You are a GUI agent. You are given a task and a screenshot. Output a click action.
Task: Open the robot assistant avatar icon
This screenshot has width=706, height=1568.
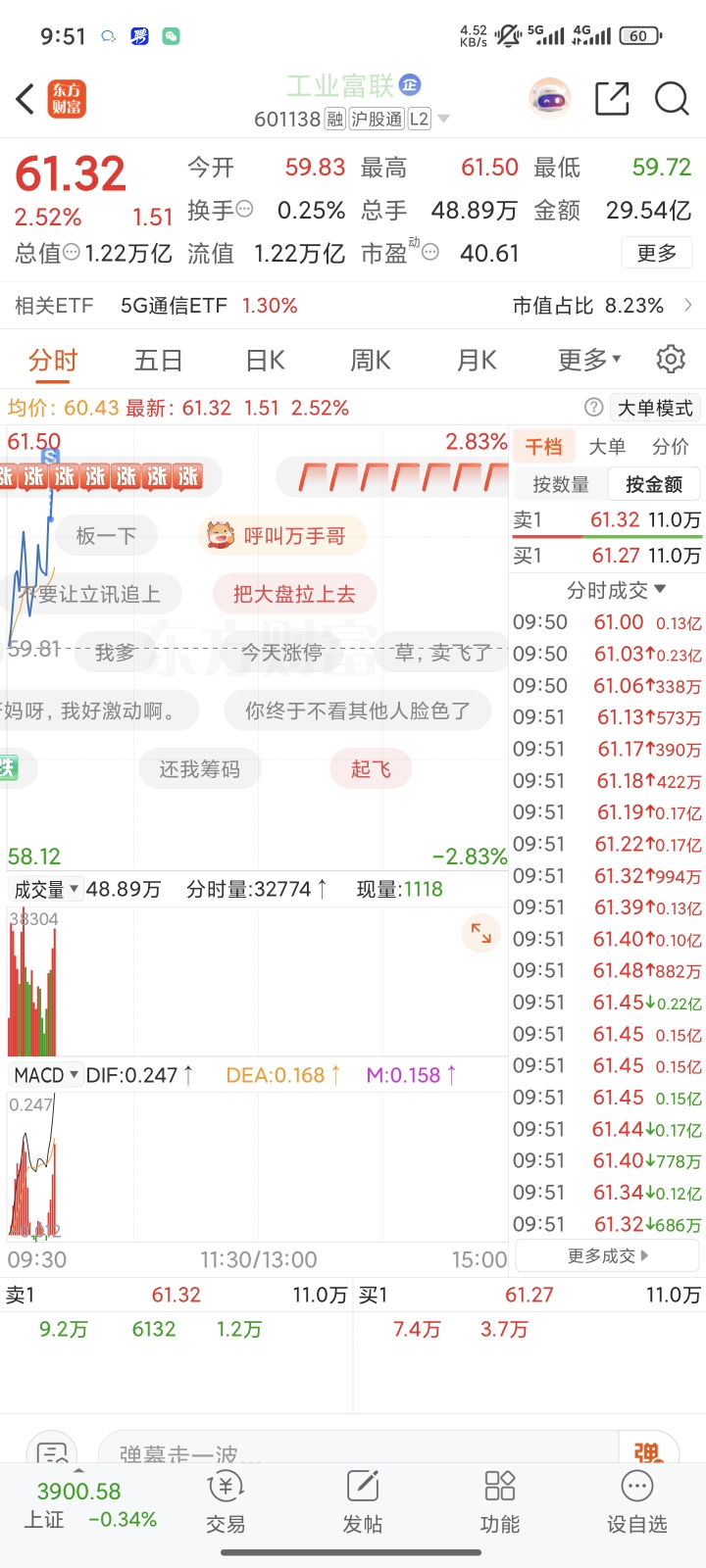pos(550,98)
